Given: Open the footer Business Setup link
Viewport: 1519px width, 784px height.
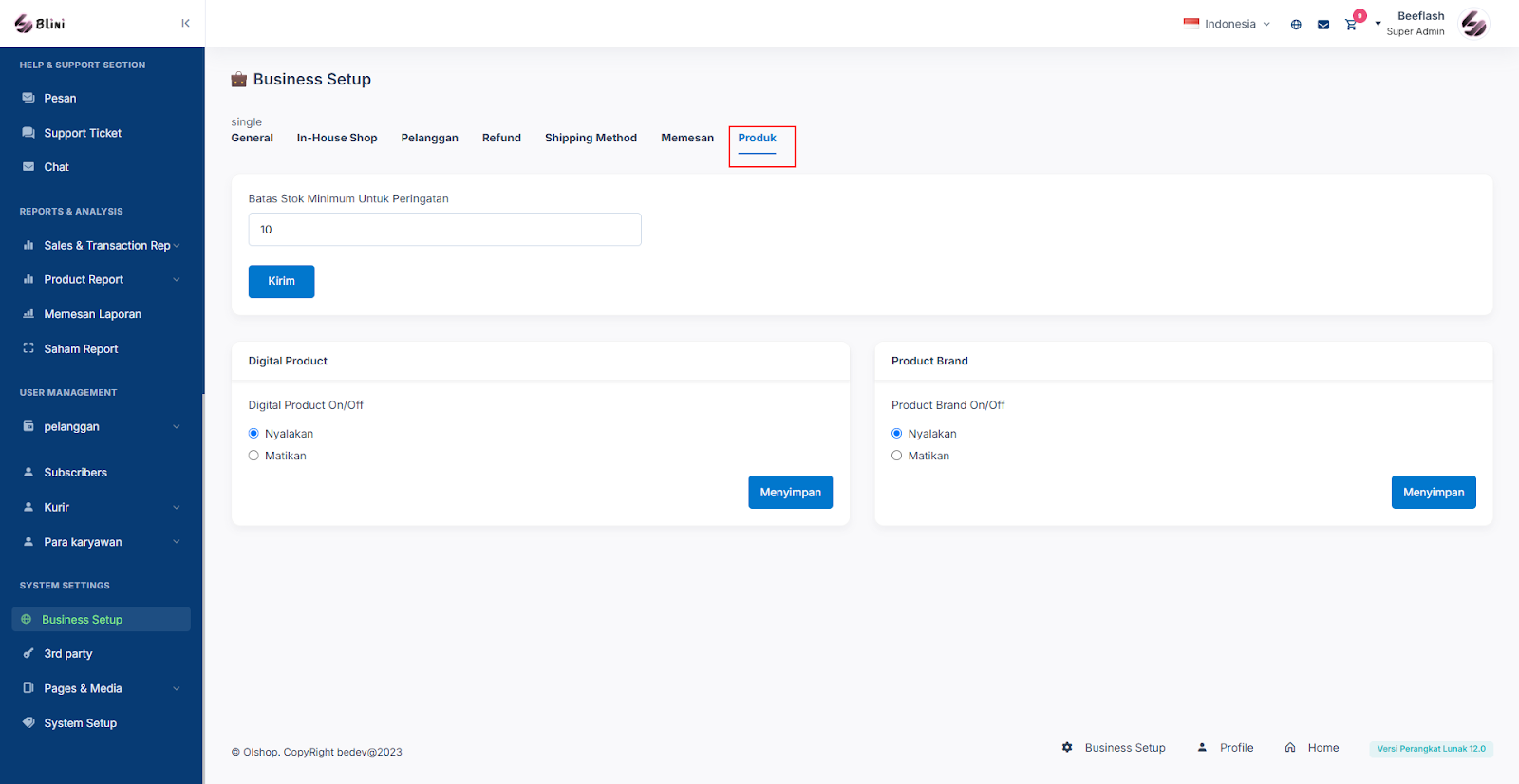Looking at the screenshot, I should point(1125,748).
